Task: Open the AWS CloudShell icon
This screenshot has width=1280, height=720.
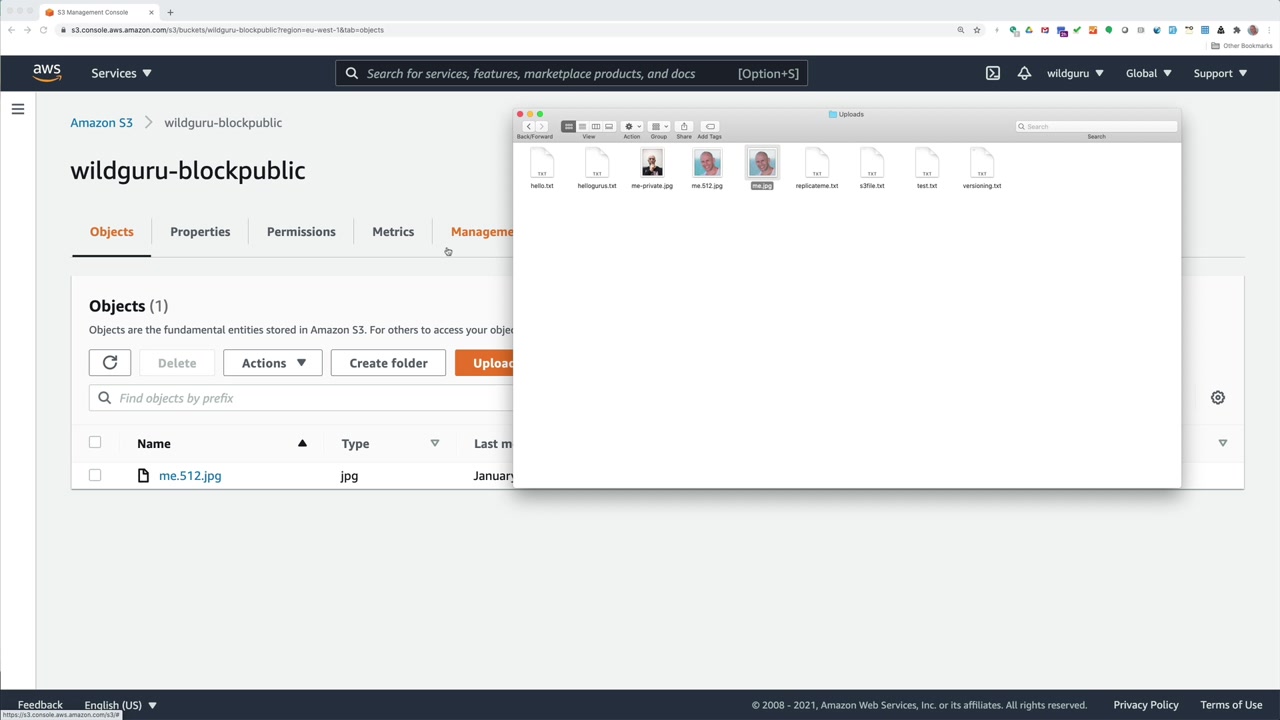Action: pyautogui.click(x=992, y=73)
